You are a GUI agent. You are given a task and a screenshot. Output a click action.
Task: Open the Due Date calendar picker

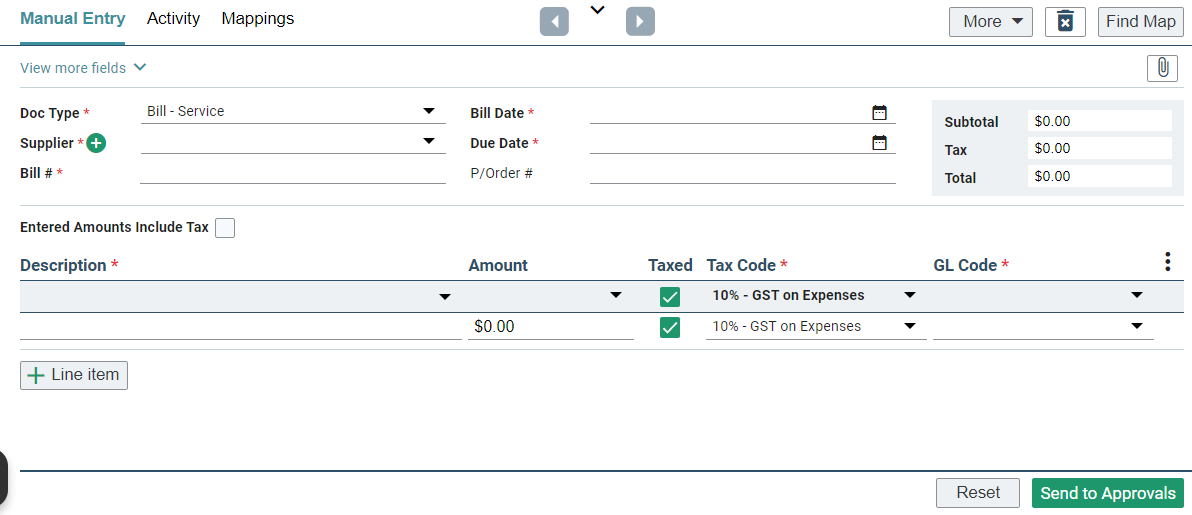[879, 142]
